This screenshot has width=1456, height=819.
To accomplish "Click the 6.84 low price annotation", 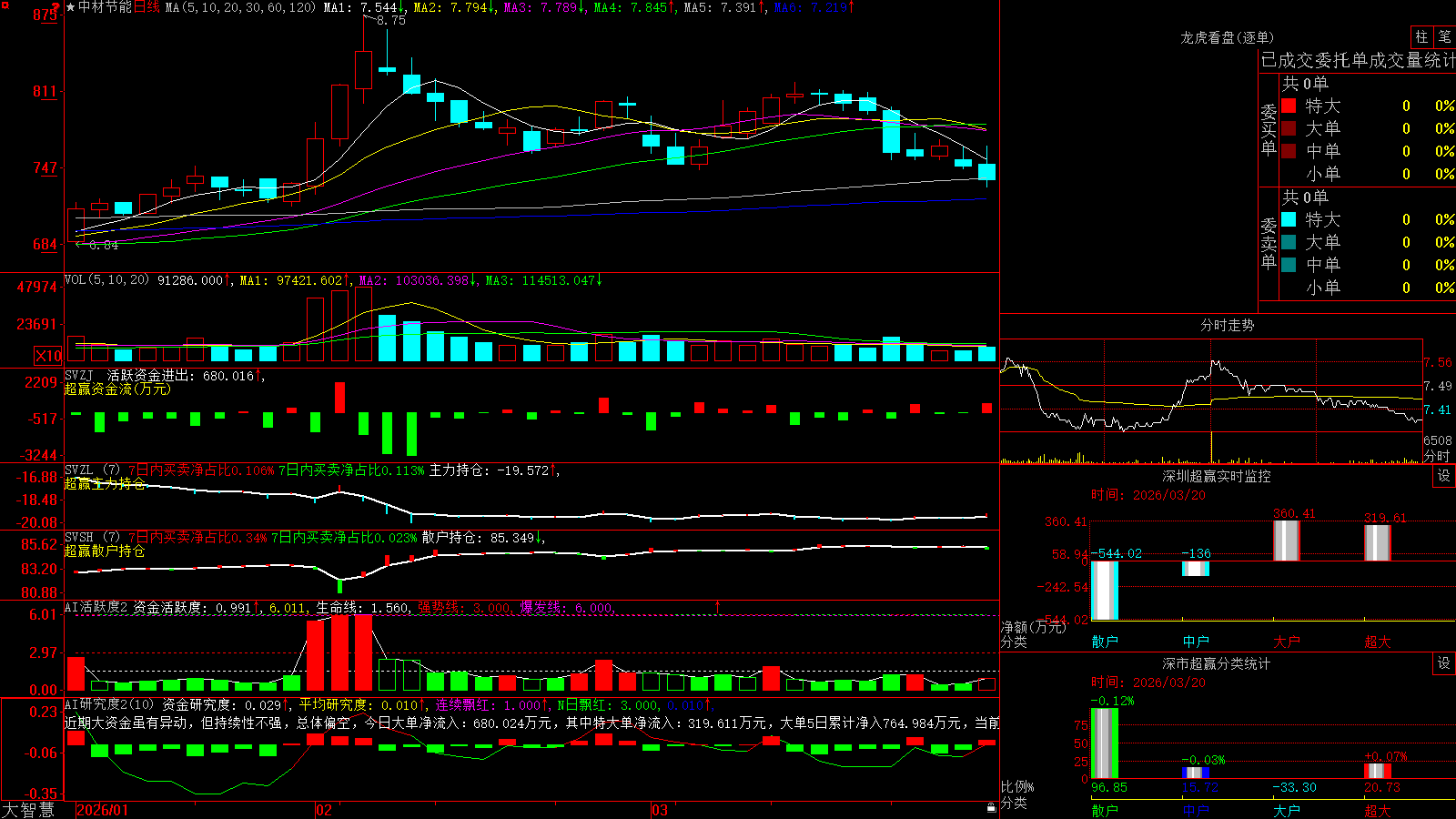I will tap(104, 245).
